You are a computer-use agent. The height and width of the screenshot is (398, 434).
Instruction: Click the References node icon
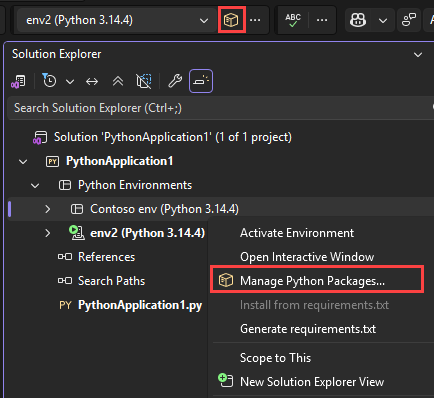pyautogui.click(x=65, y=257)
